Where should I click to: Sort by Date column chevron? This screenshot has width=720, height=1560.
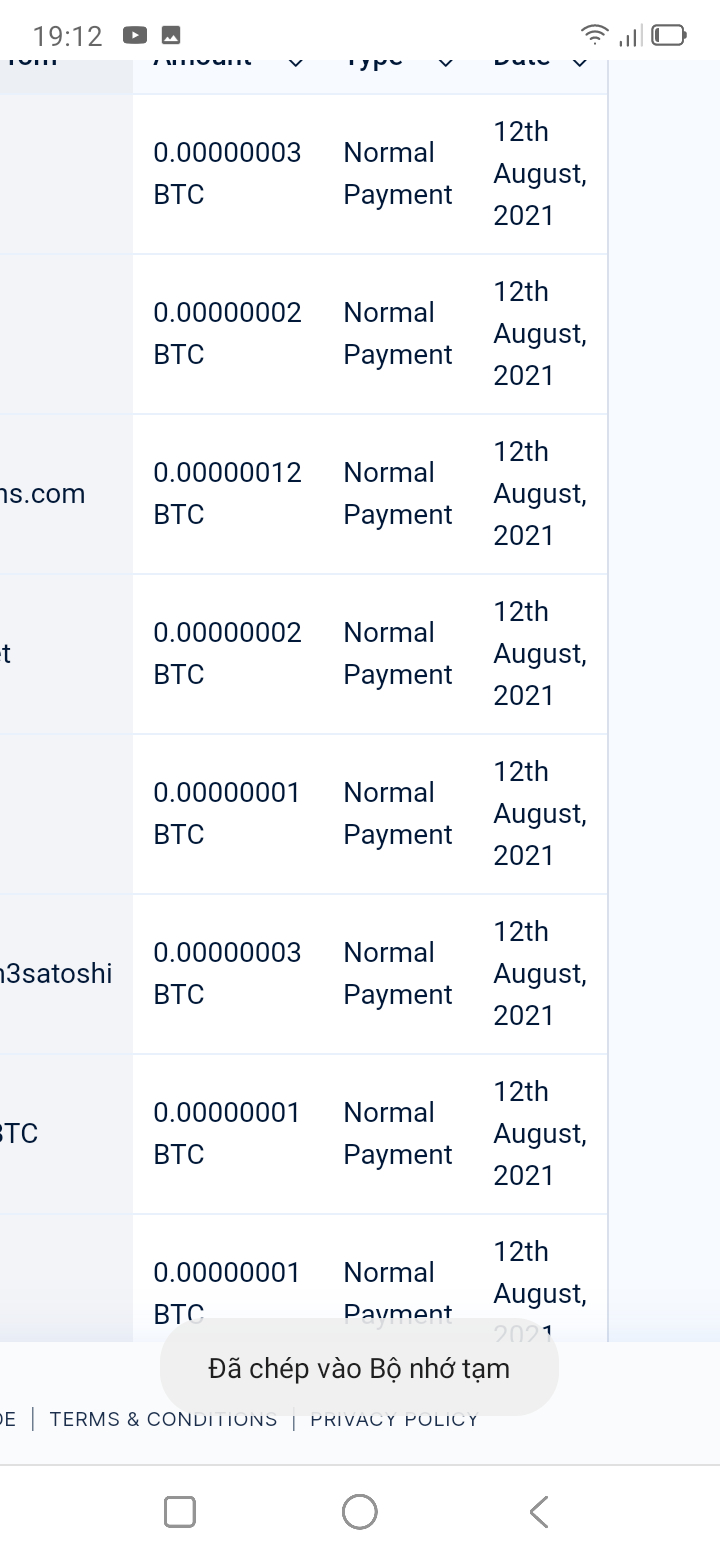[x=580, y=62]
